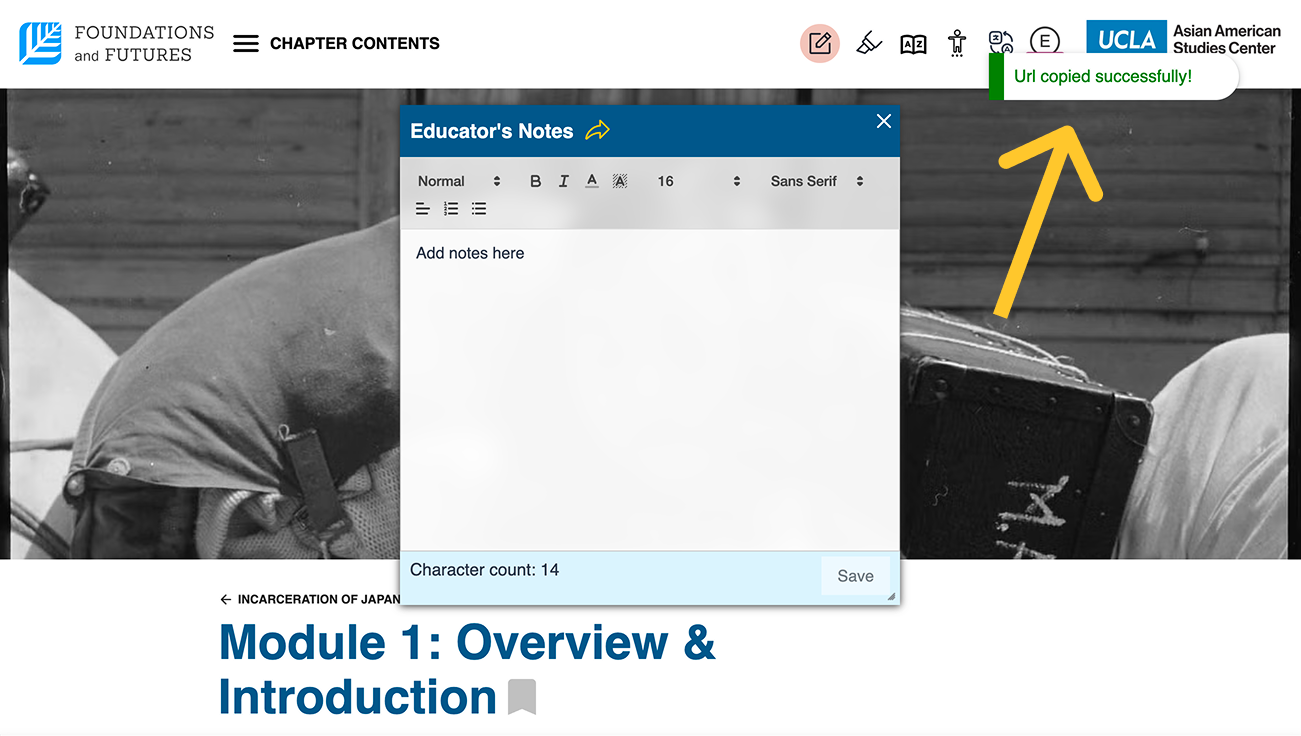Toggle bold formatting in notes editor
The width and height of the screenshot is (1301, 736).
click(535, 181)
